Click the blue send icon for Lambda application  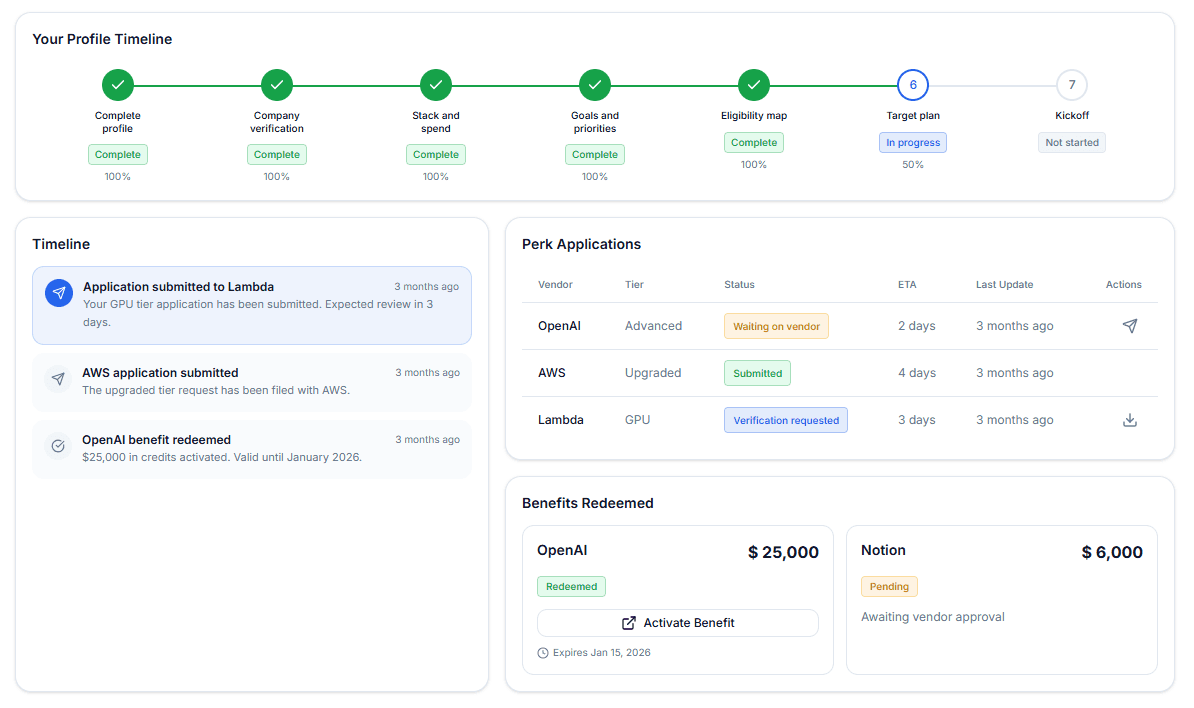coord(59,292)
